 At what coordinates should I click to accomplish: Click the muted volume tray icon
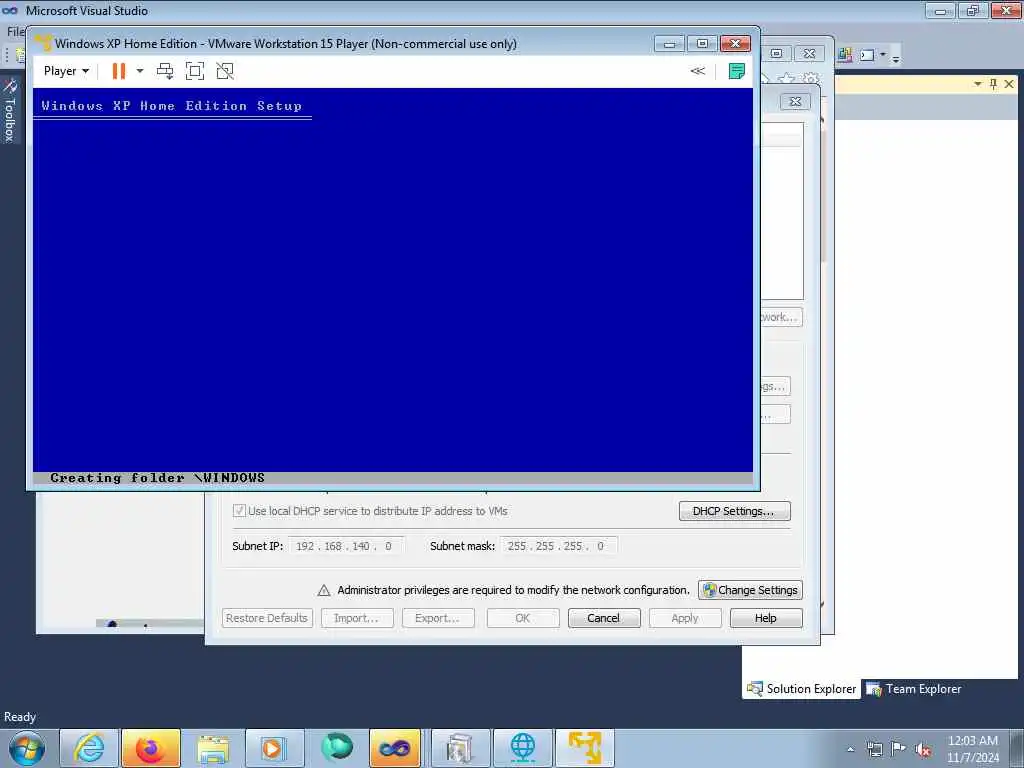pos(923,749)
